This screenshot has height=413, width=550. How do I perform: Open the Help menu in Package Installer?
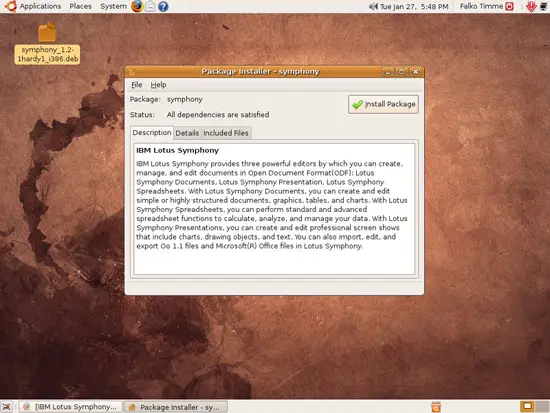point(158,85)
